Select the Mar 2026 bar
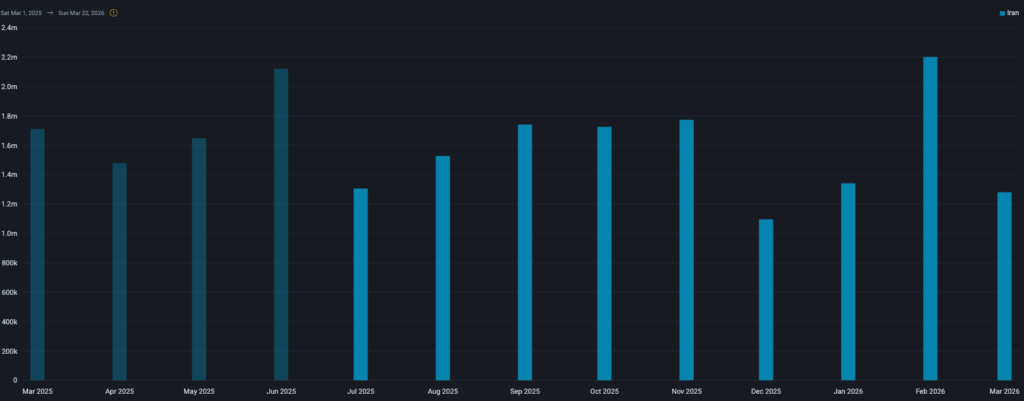This screenshot has width=1024, height=401. (x=1004, y=287)
